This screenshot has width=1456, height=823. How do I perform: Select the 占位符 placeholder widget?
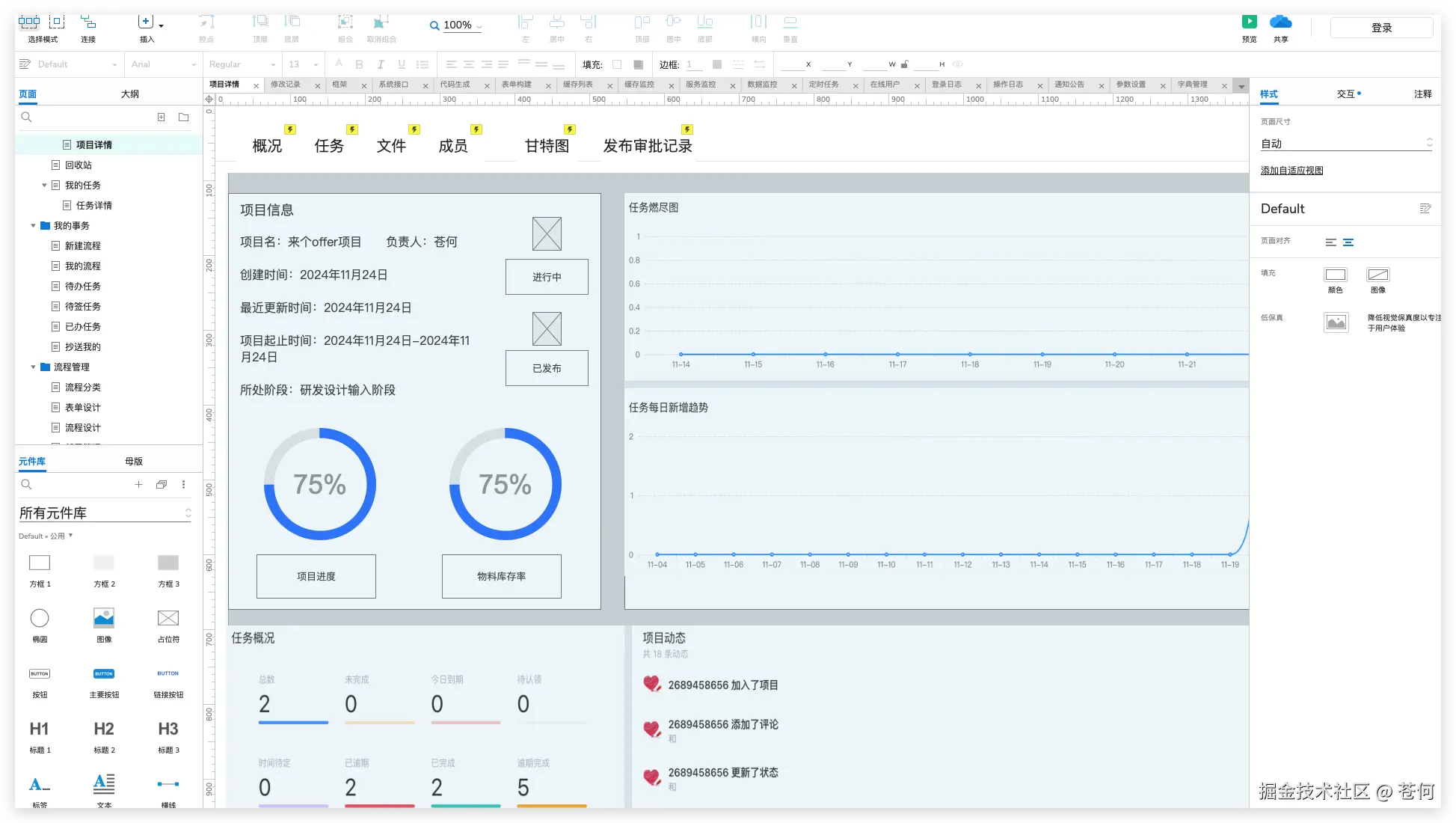[x=168, y=618]
